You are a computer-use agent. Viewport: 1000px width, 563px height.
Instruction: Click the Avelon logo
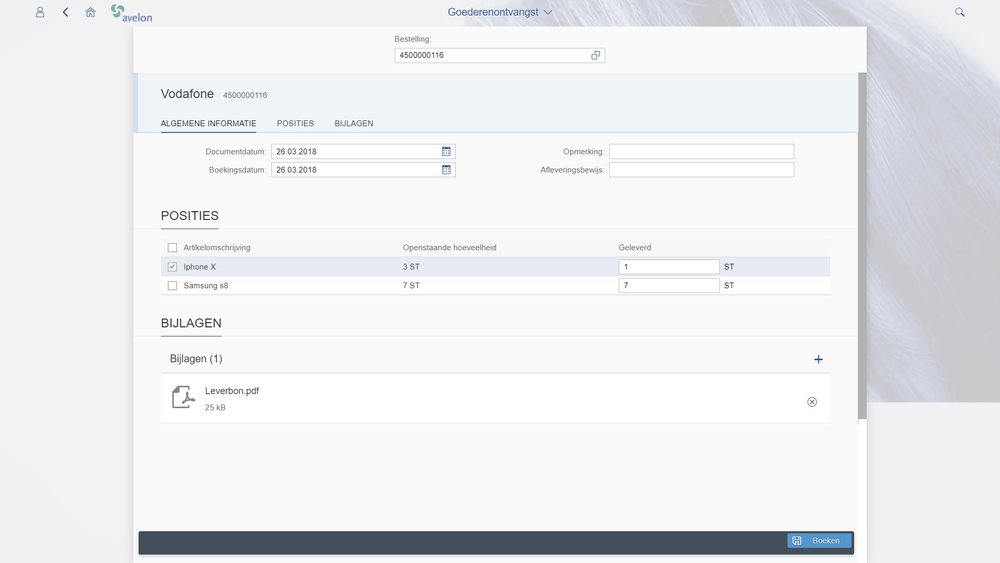[131, 13]
